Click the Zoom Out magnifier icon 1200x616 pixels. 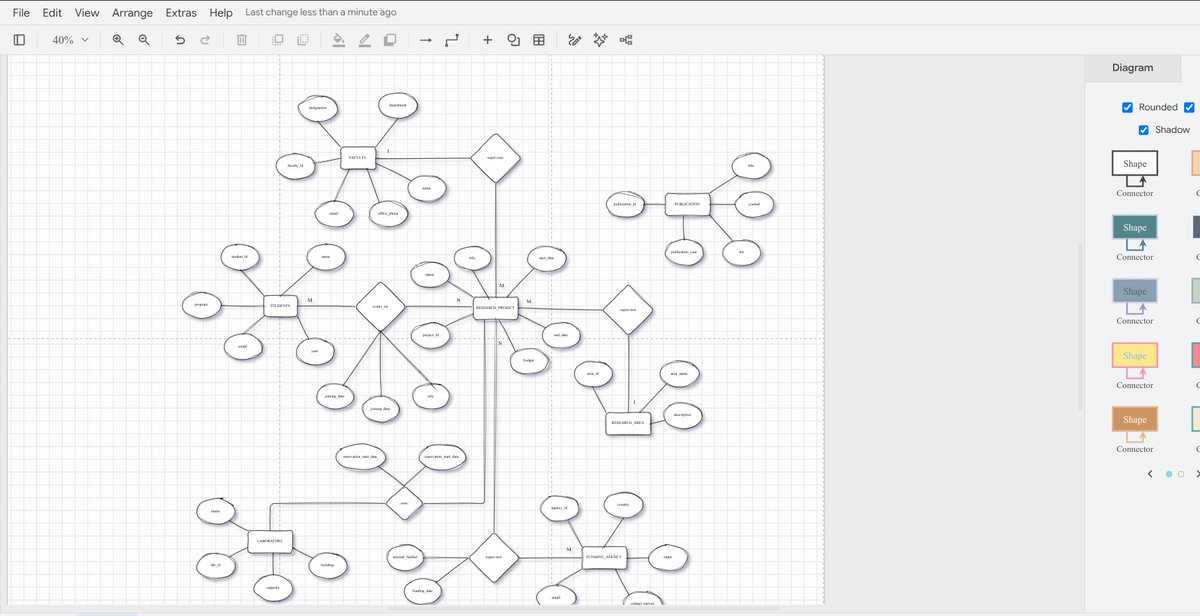(x=144, y=40)
